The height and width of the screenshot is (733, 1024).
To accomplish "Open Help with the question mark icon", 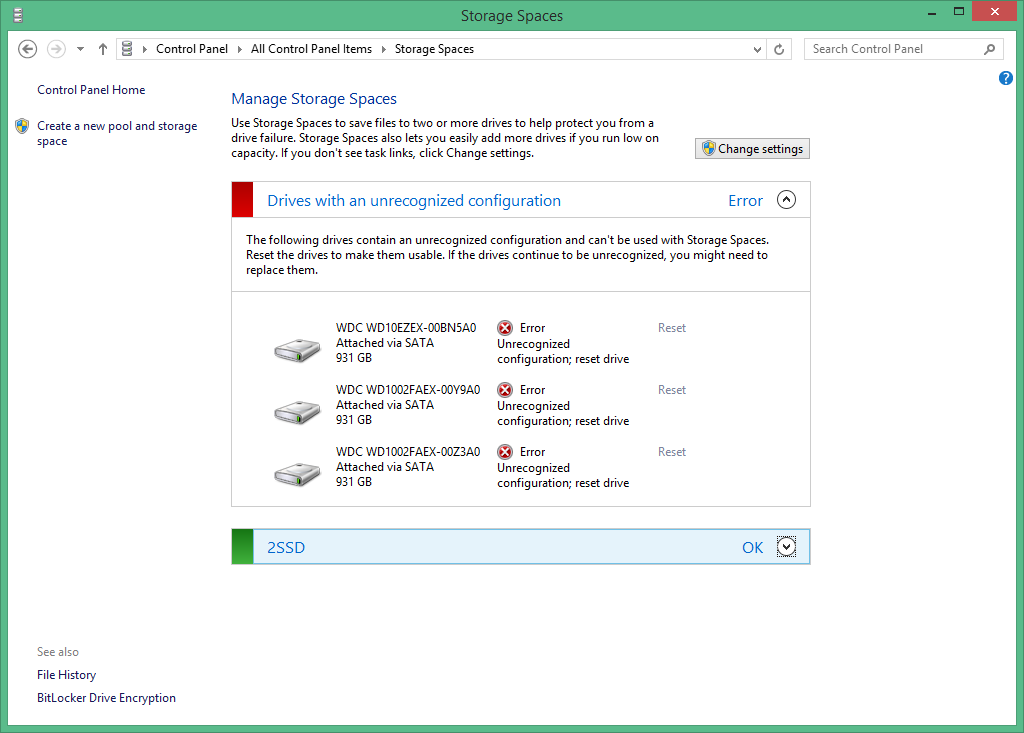I will (1006, 78).
